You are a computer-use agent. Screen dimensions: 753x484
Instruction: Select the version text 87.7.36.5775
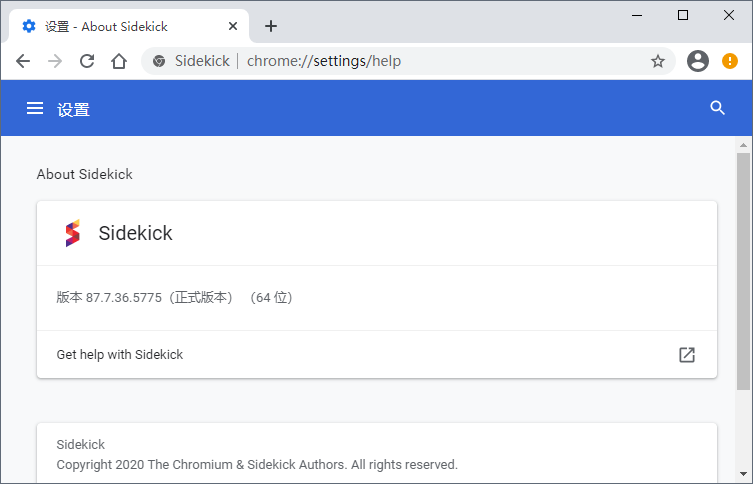[x=123, y=298]
